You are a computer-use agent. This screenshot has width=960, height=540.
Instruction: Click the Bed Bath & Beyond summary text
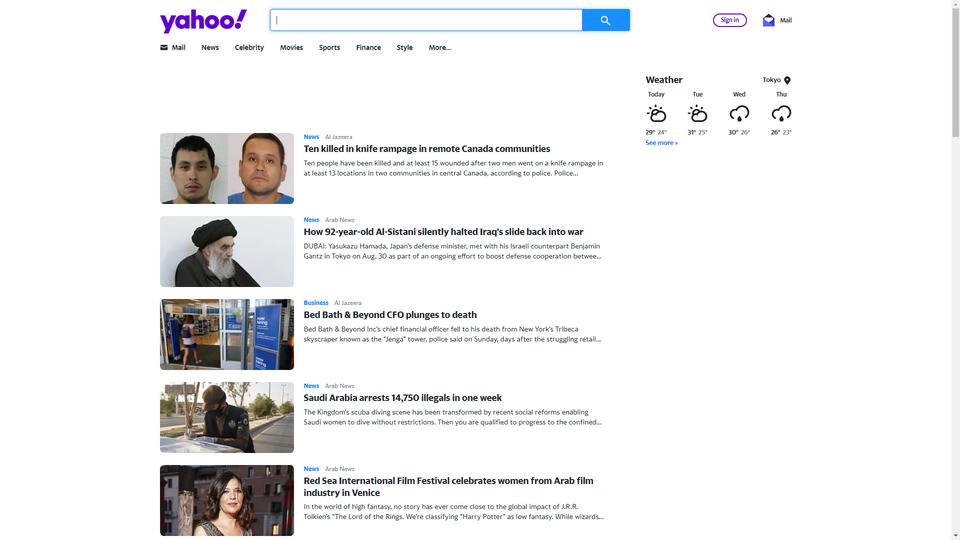[x=452, y=334]
